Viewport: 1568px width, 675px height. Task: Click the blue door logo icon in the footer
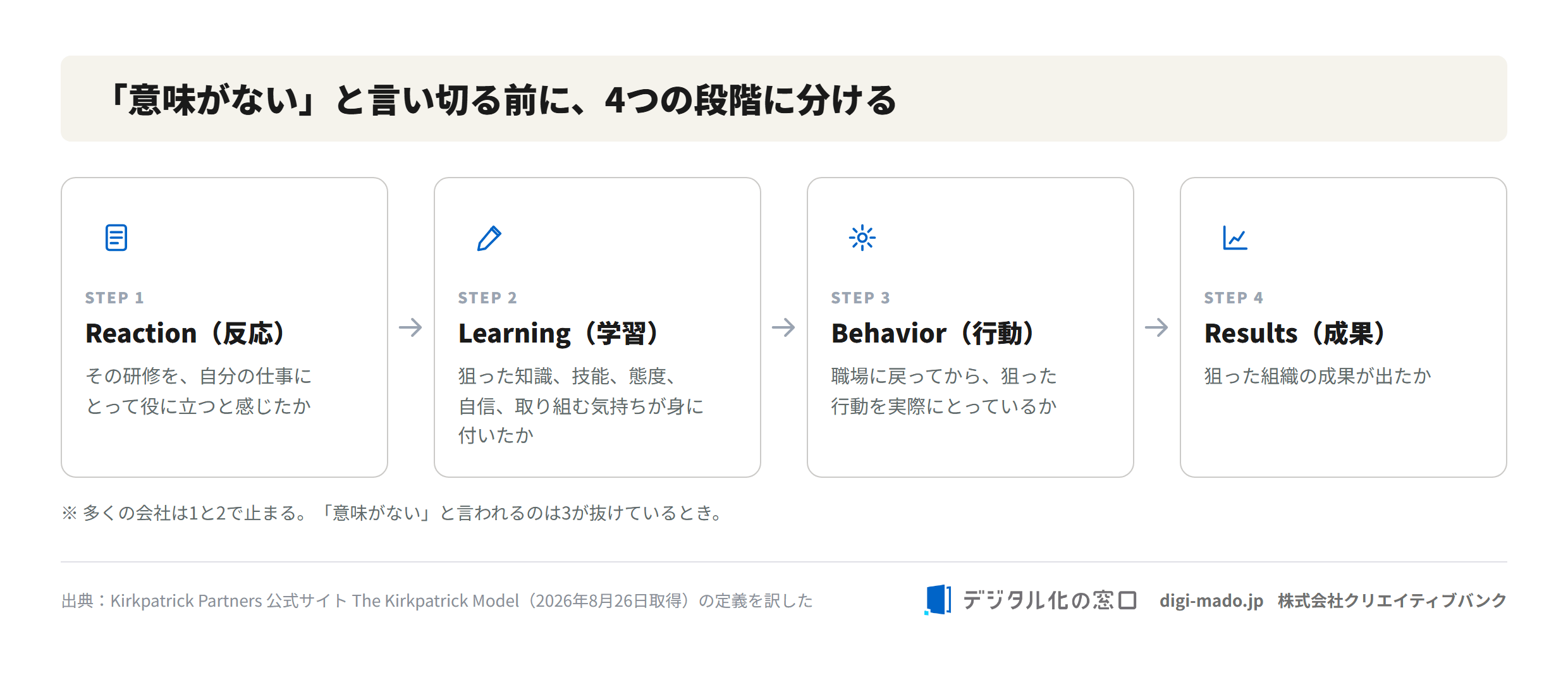tap(938, 600)
